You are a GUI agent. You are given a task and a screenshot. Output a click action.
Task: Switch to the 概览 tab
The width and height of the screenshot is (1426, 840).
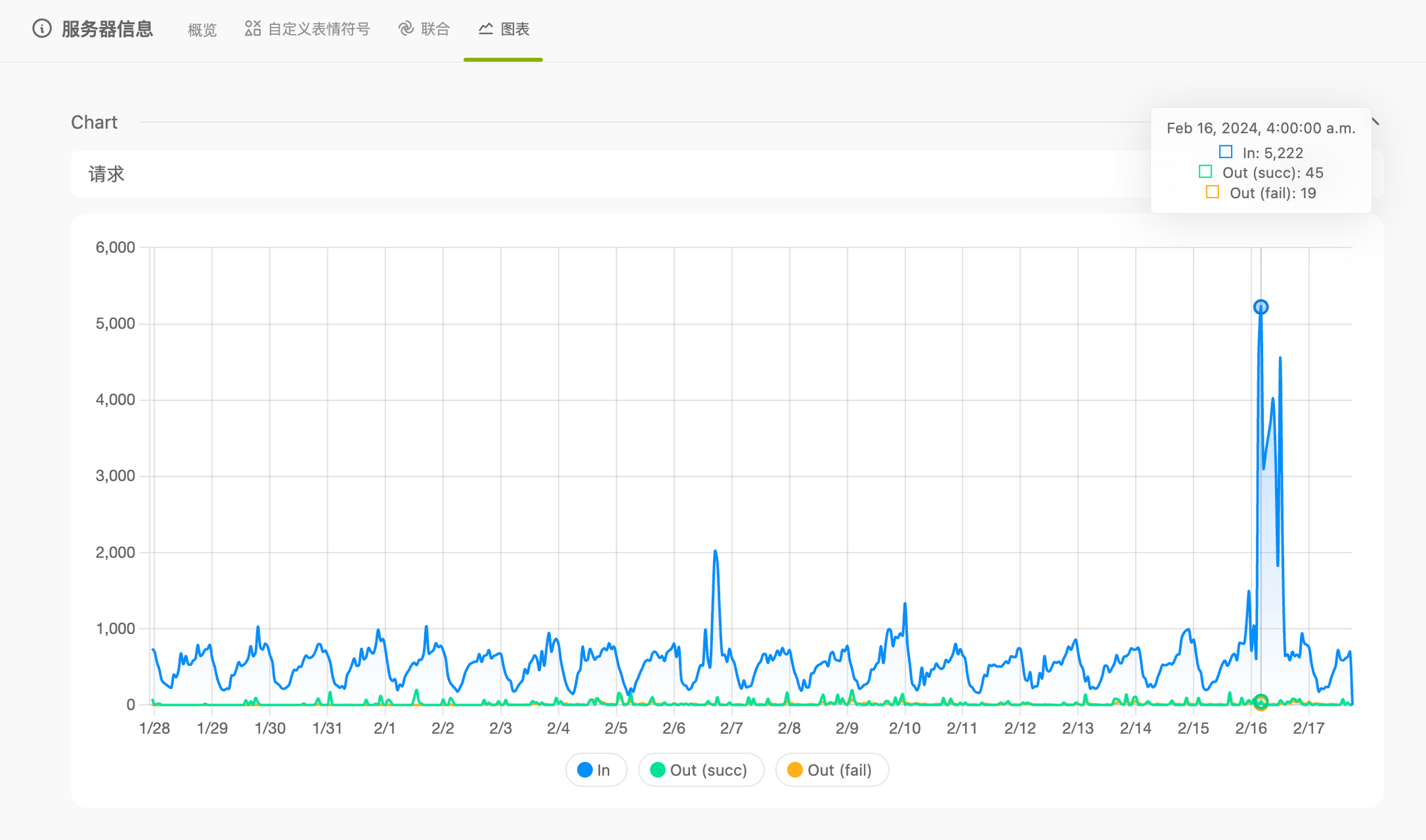click(x=201, y=29)
